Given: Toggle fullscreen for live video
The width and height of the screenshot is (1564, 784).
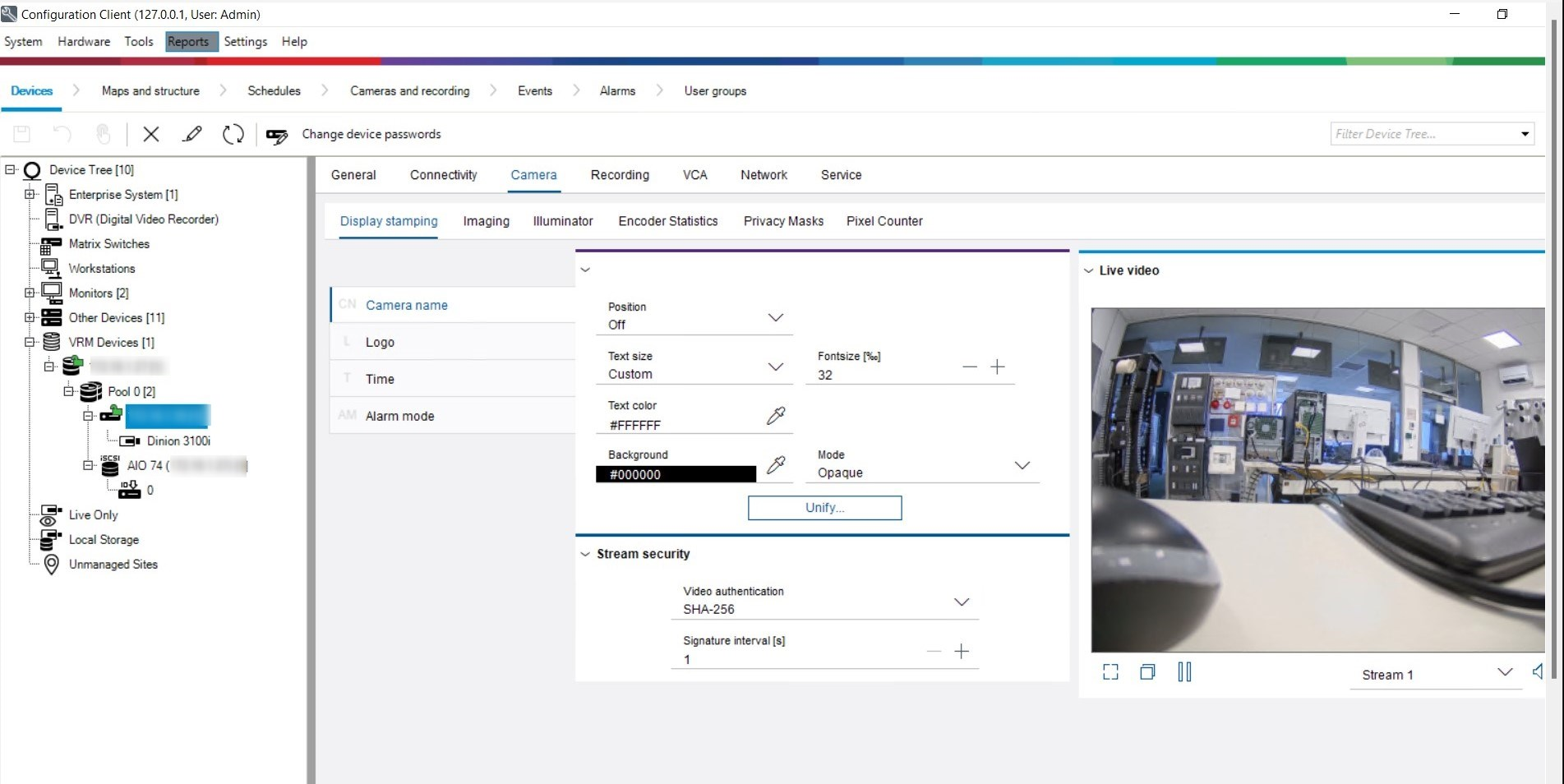Looking at the screenshot, I should tap(1110, 672).
